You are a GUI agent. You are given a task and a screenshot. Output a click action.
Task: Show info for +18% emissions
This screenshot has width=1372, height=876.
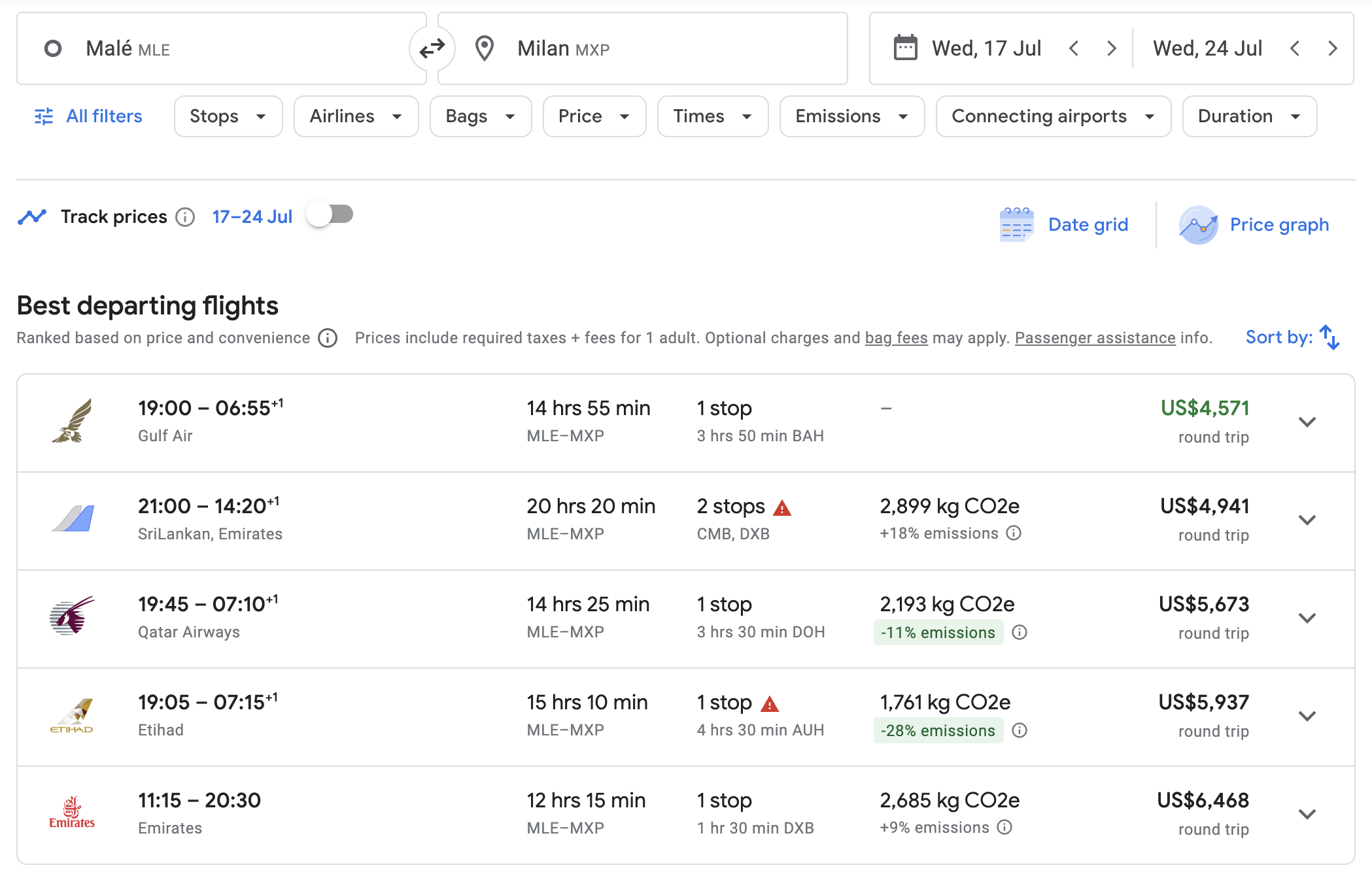[1014, 533]
